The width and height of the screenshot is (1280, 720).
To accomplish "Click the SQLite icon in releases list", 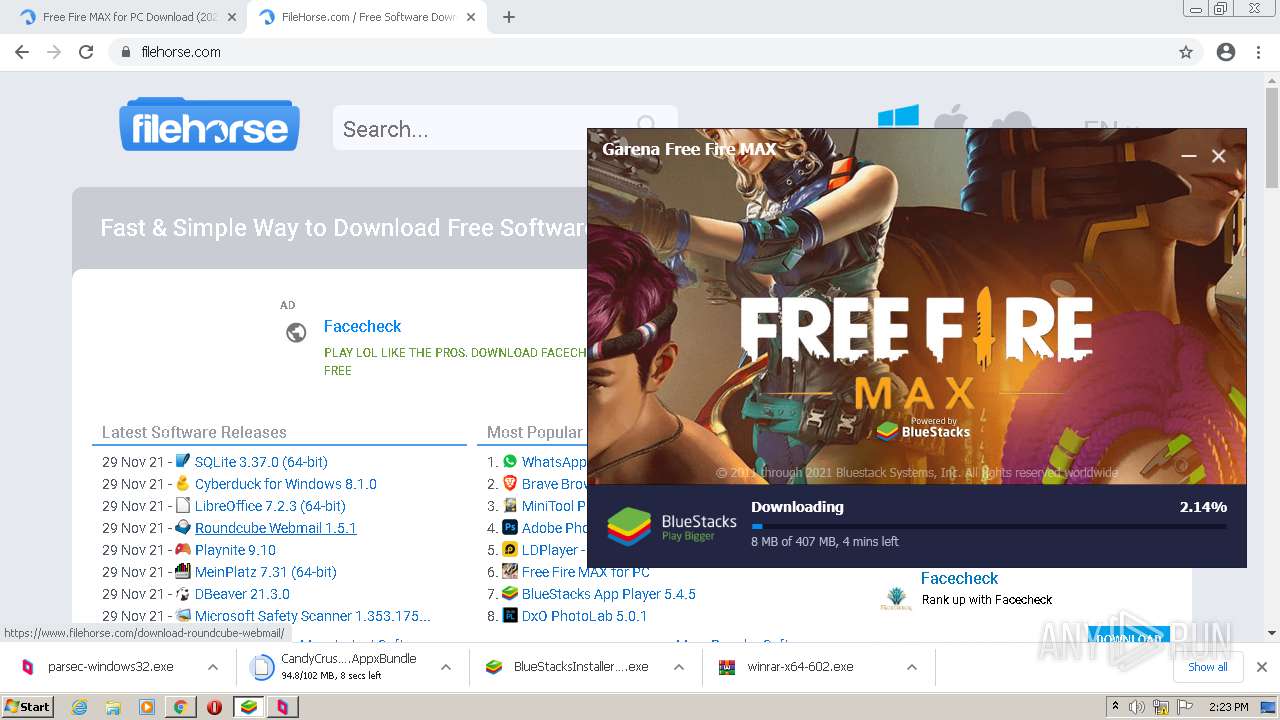I will [183, 461].
